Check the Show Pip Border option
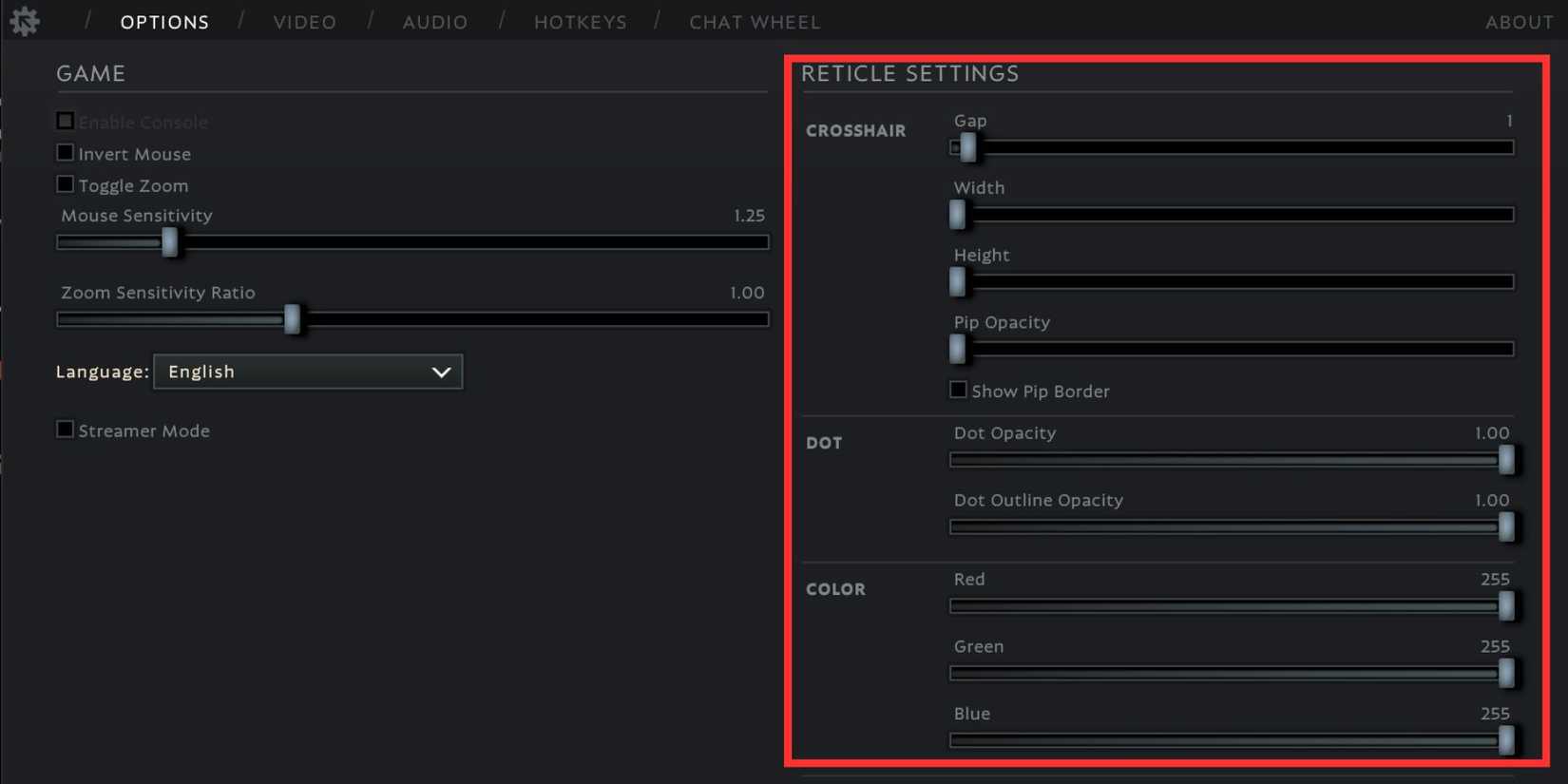This screenshot has height=784, width=1568. [x=958, y=390]
